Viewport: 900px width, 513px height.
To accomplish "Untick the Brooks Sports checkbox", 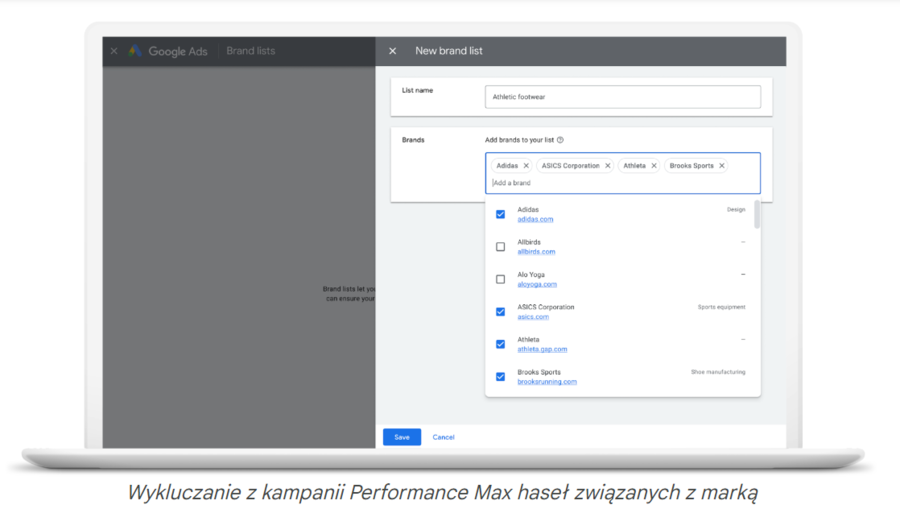I will click(x=501, y=377).
